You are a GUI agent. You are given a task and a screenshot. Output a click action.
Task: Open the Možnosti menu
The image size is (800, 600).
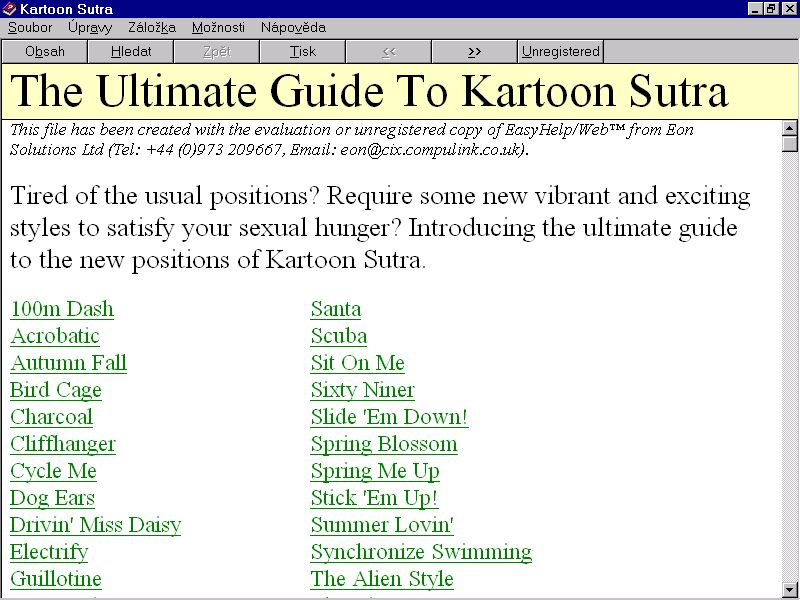click(x=218, y=28)
